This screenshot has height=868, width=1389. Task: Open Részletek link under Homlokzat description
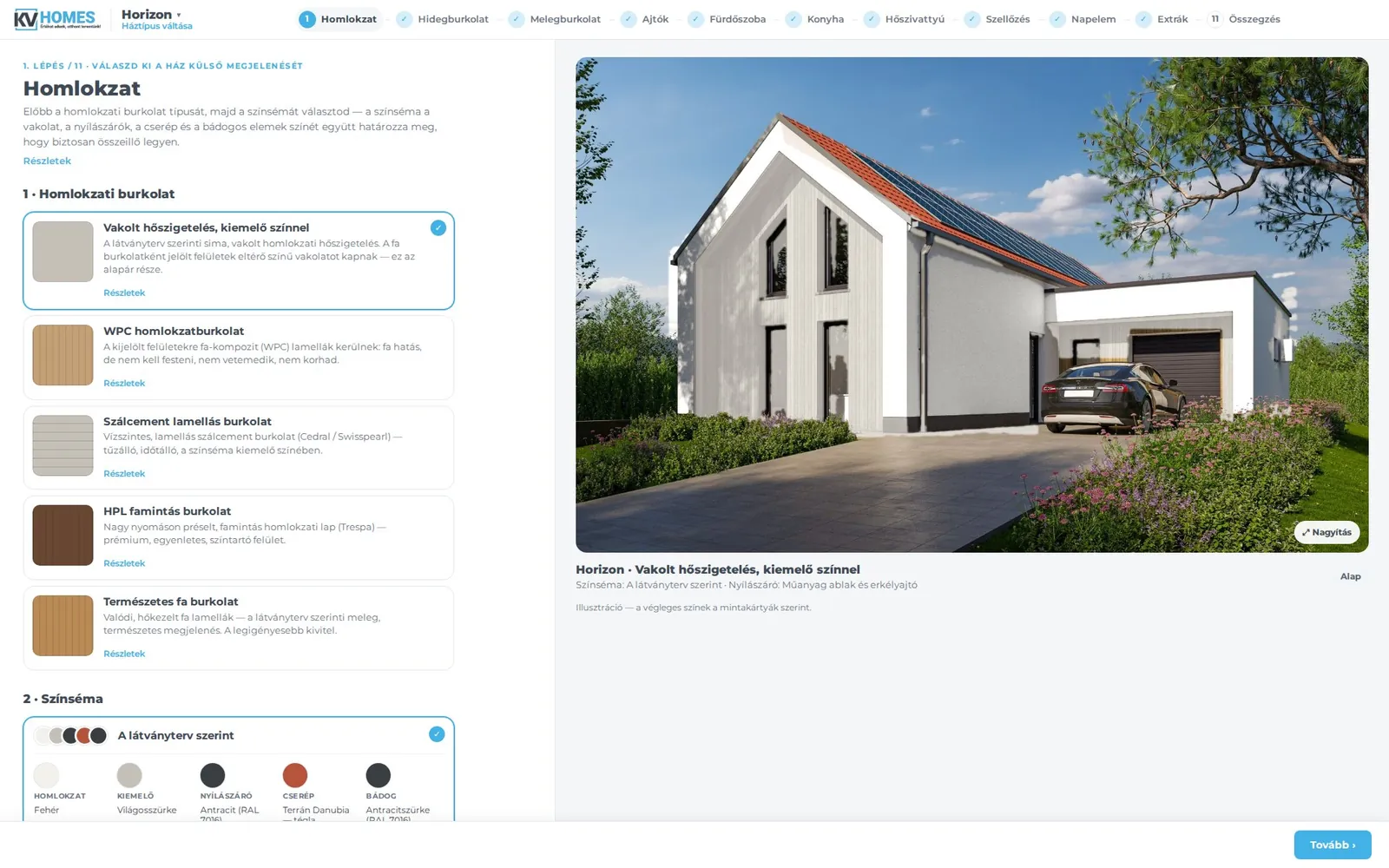(47, 161)
